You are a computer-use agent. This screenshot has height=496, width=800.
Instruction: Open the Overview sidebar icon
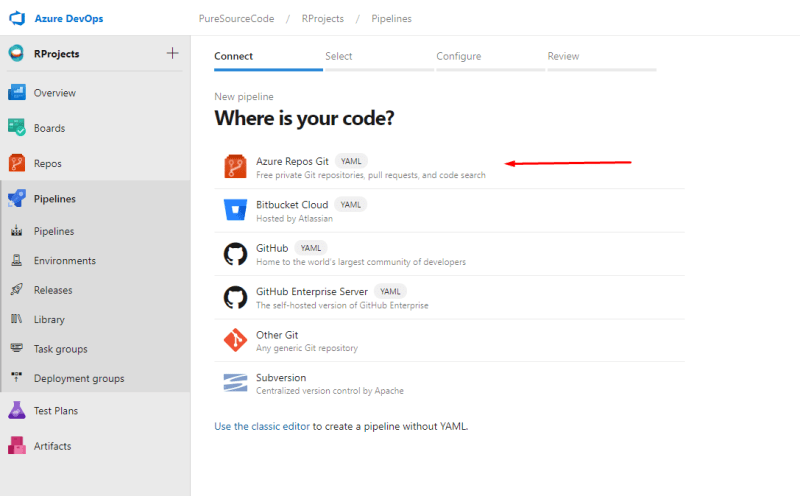17,93
